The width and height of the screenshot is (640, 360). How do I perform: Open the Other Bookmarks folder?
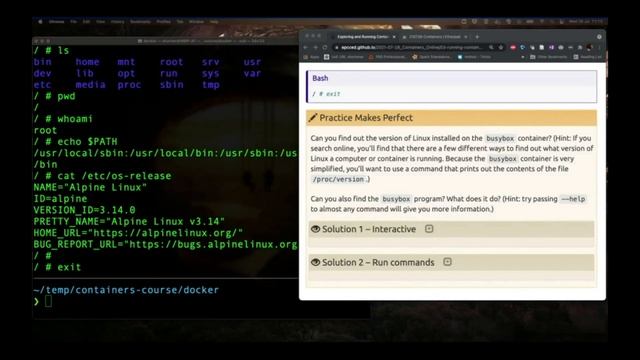coord(549,57)
